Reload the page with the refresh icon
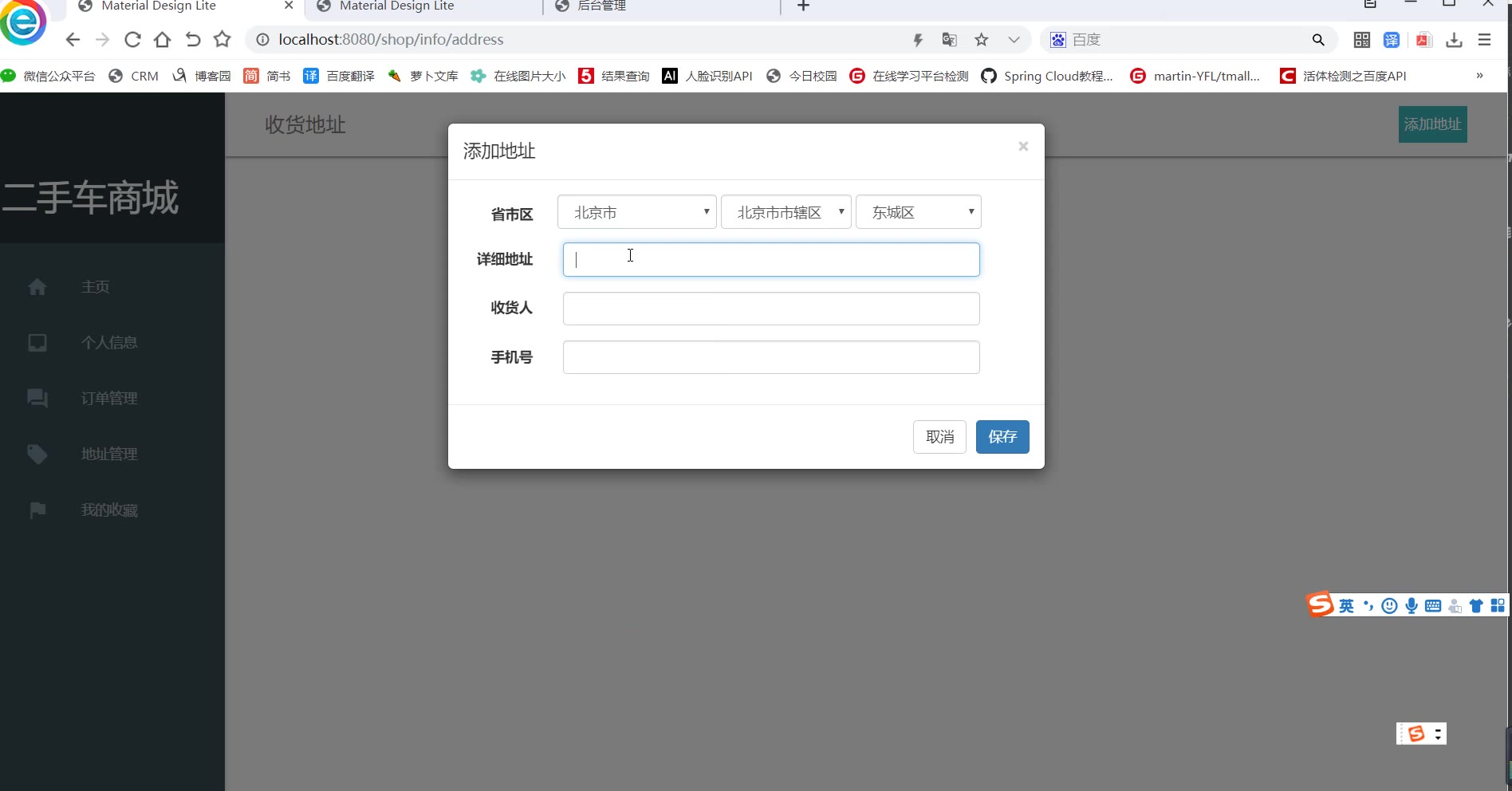Image resolution: width=1512 pixels, height=791 pixels. click(x=132, y=40)
